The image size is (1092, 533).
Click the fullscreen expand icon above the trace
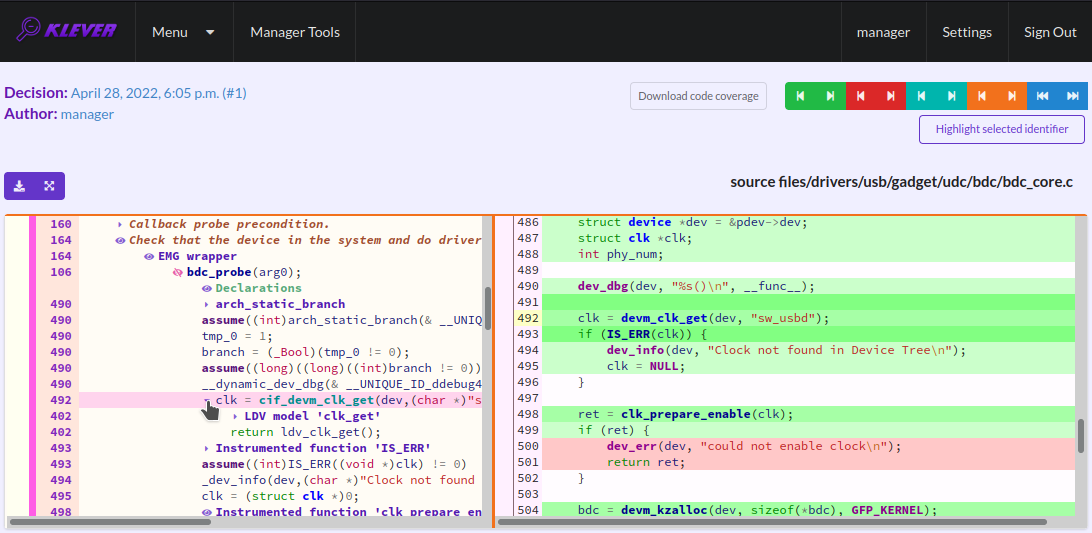coord(49,186)
